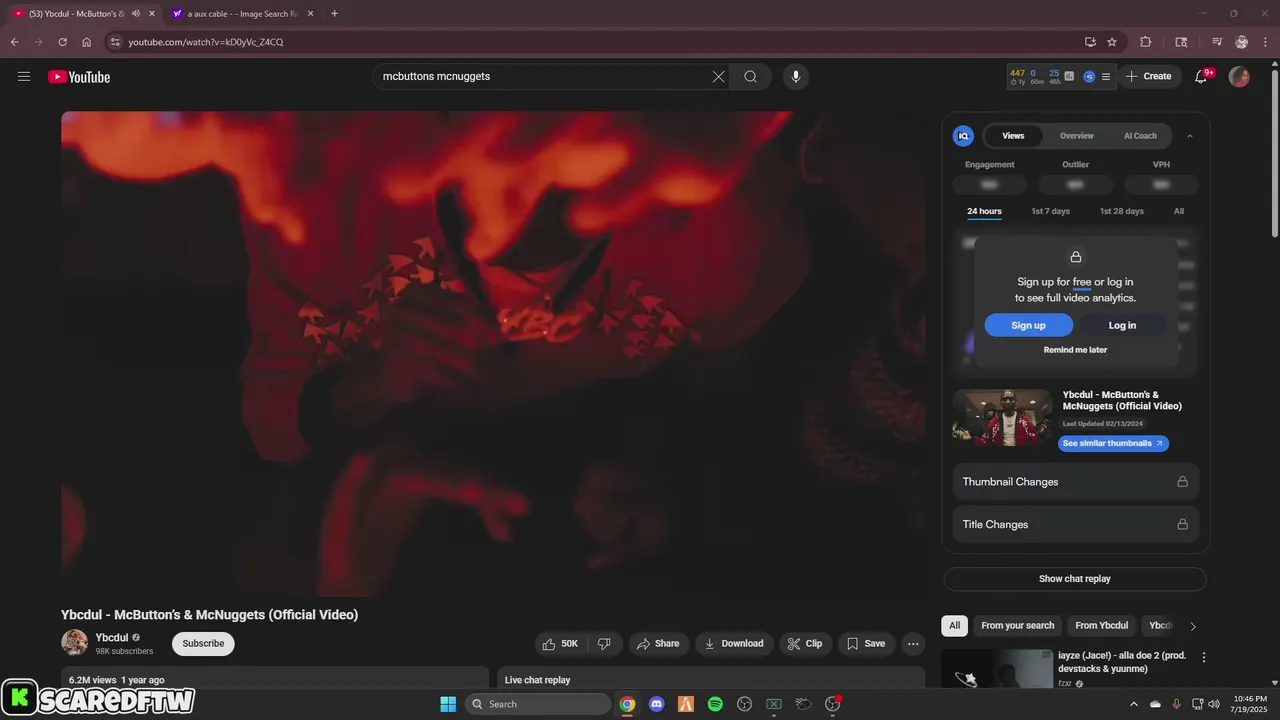Select the All time range tab
The image size is (1280, 720).
tap(1179, 211)
